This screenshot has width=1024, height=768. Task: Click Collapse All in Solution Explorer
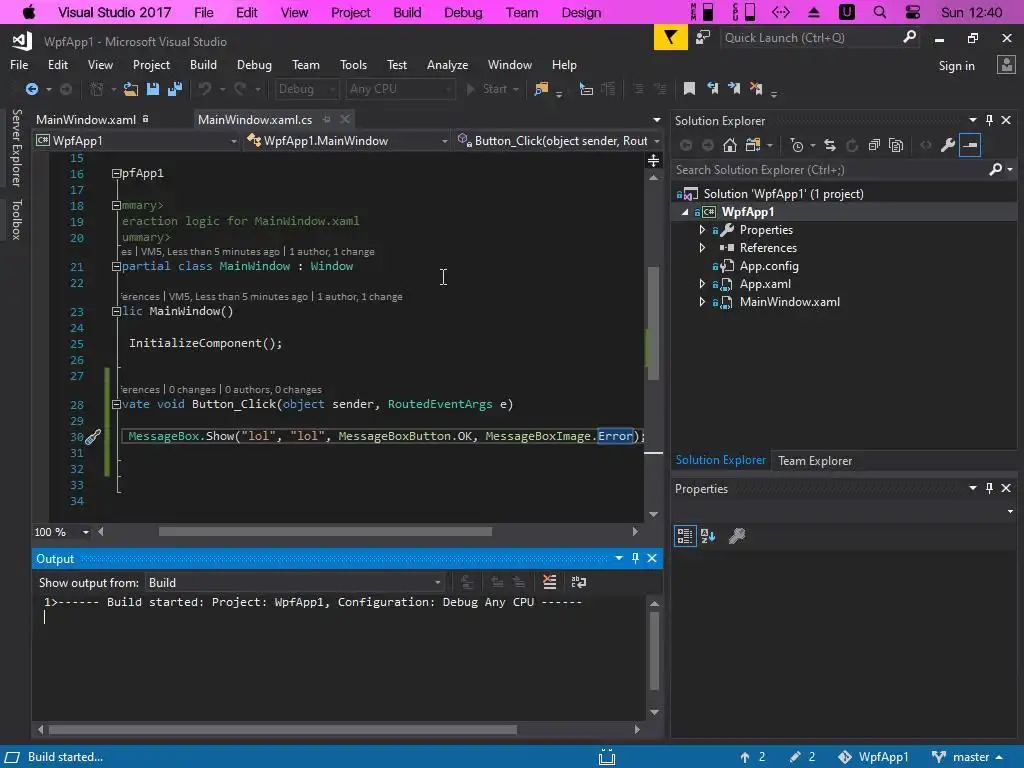874,145
